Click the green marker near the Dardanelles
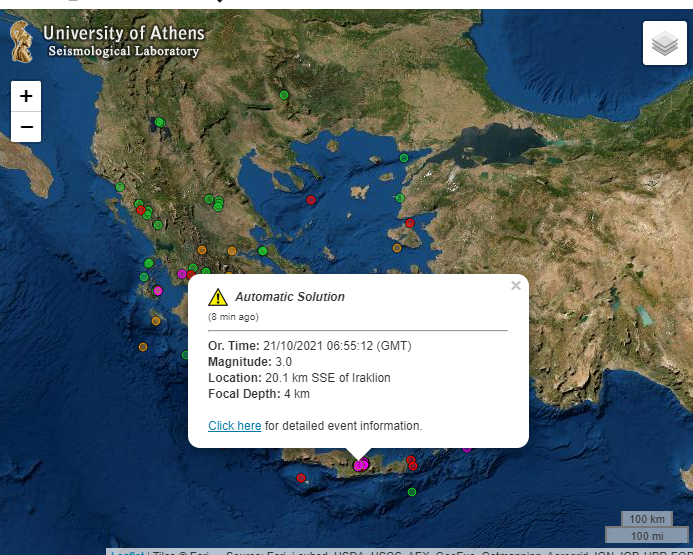The width and height of the screenshot is (693, 555). point(404,158)
